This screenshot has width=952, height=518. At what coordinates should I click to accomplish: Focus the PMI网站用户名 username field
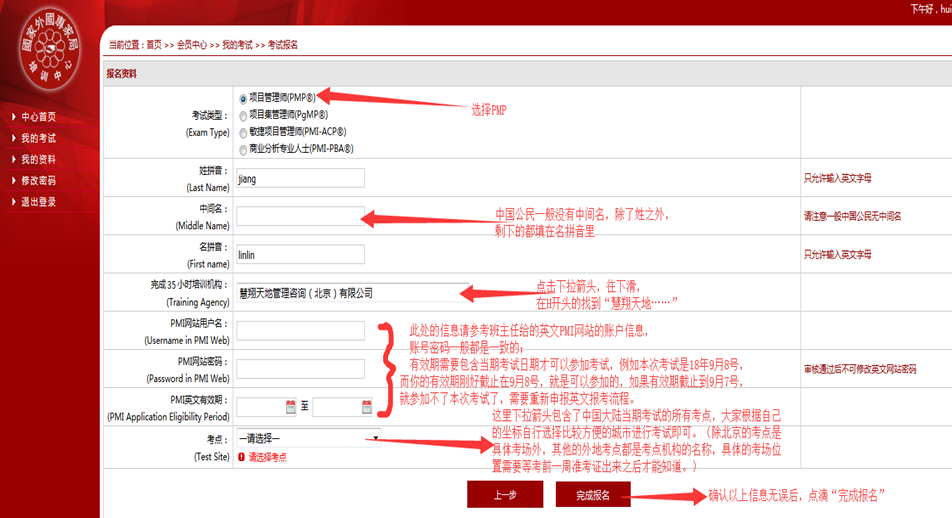(x=300, y=331)
